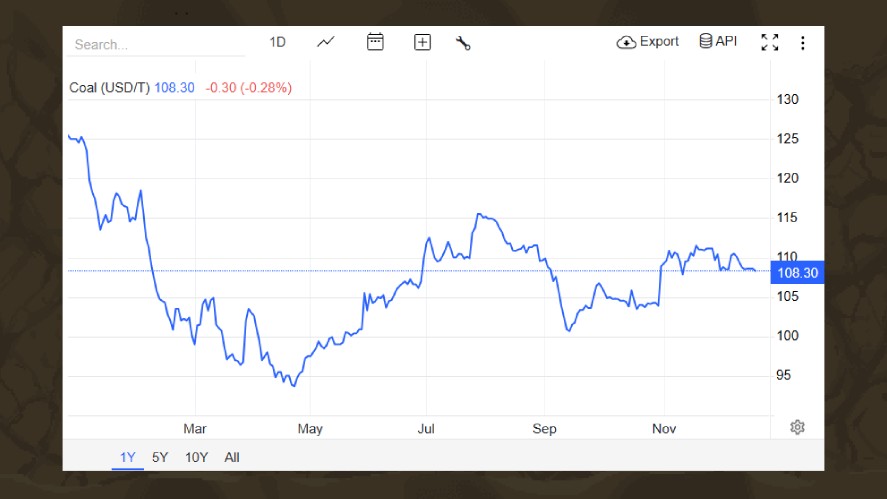Click the 108.30 value beside Coal label
Screen dimensions: 887x499
click(x=174, y=88)
